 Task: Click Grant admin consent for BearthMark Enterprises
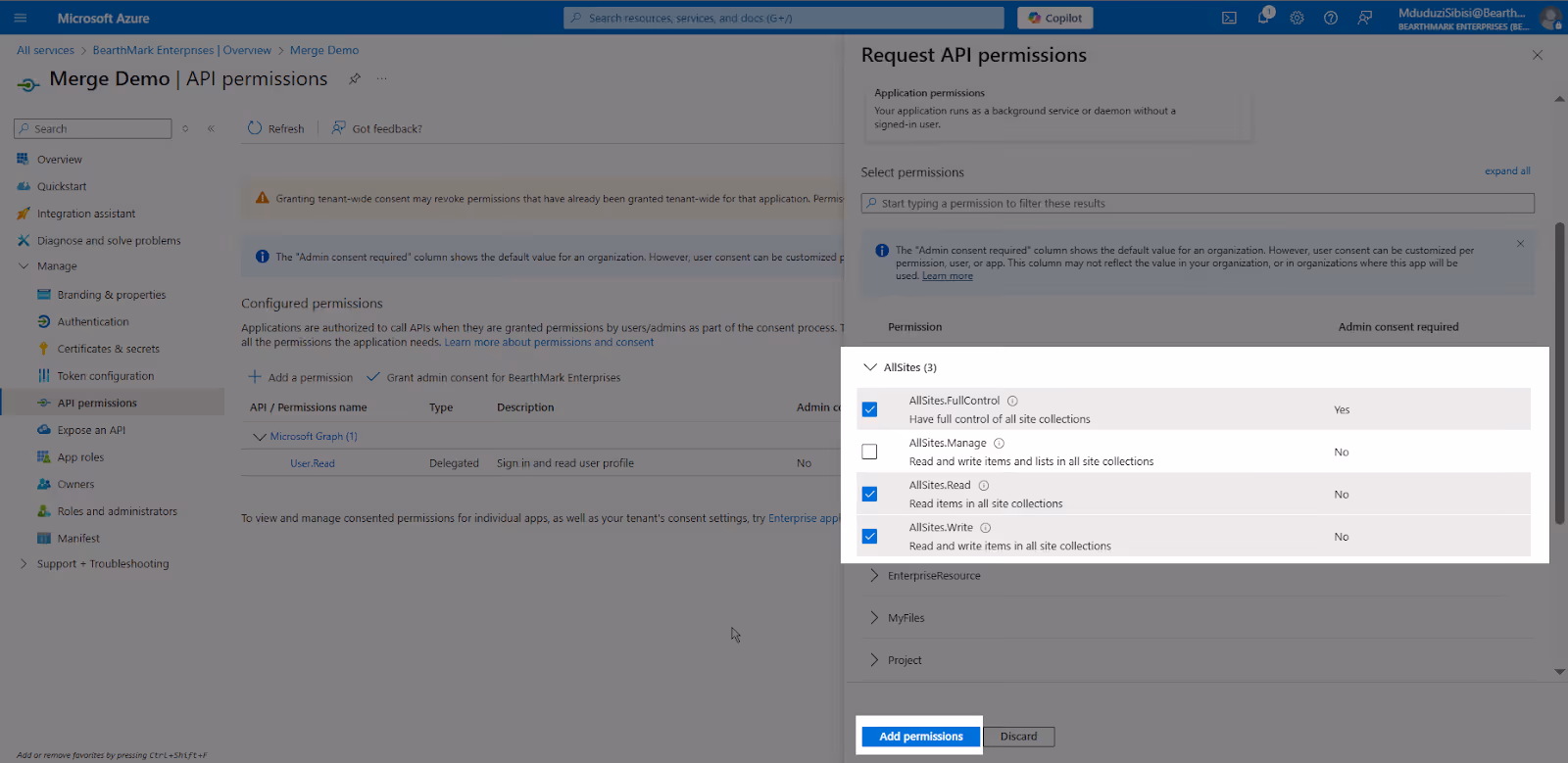(x=493, y=377)
